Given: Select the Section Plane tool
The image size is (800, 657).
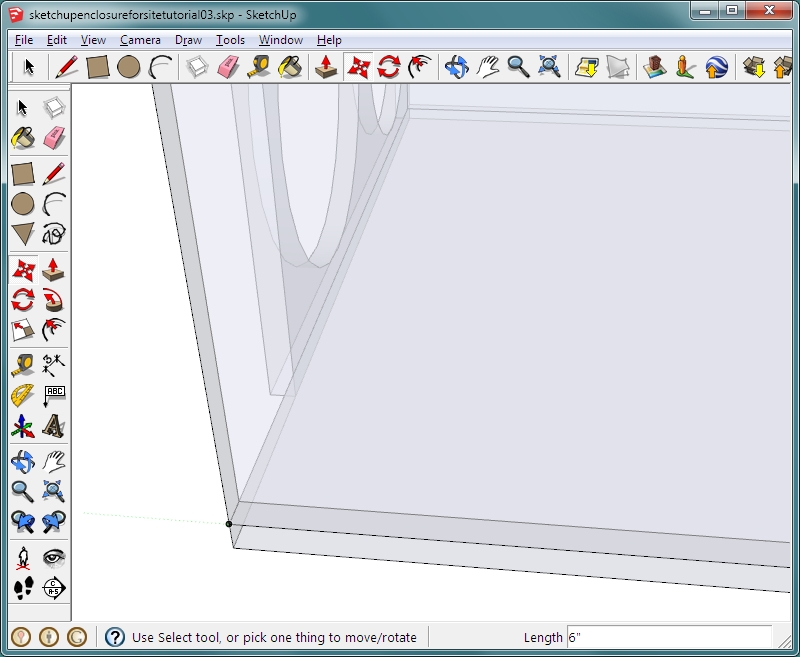Looking at the screenshot, I should (54, 588).
